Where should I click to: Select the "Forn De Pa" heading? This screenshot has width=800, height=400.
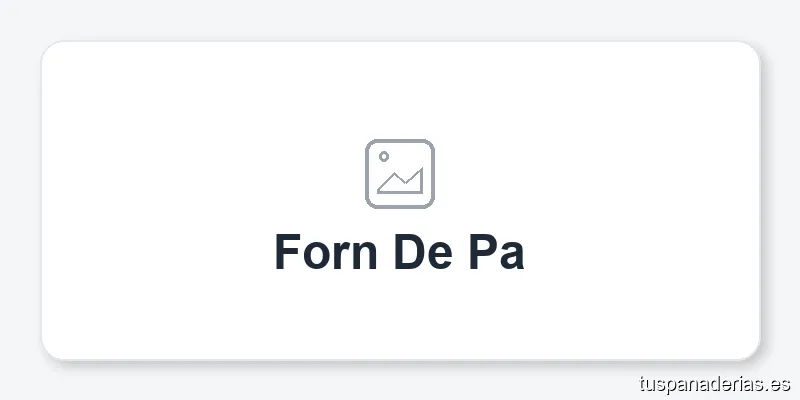coord(399,252)
